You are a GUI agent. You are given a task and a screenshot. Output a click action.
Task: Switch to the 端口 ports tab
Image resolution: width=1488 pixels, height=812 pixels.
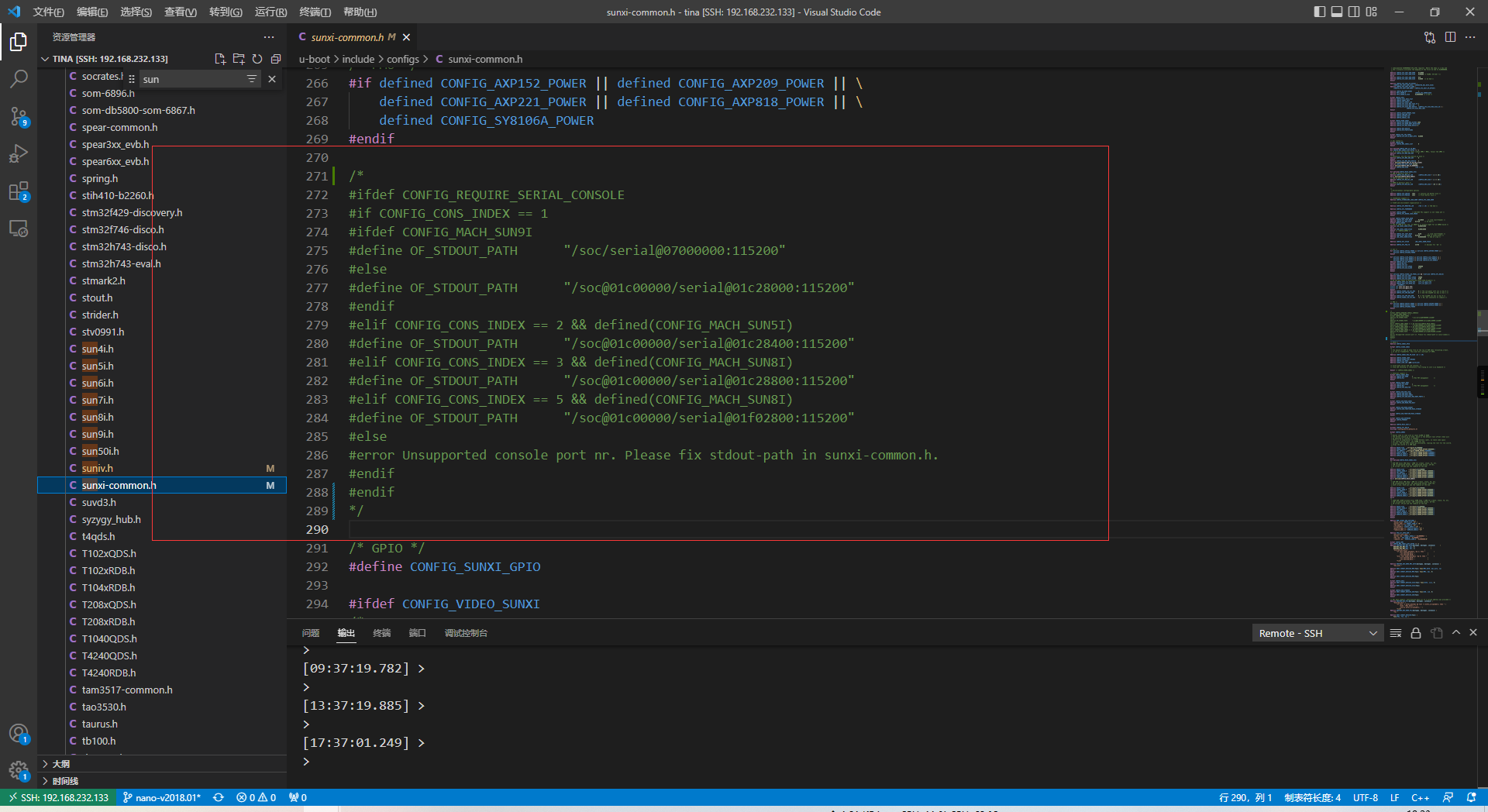(x=418, y=633)
